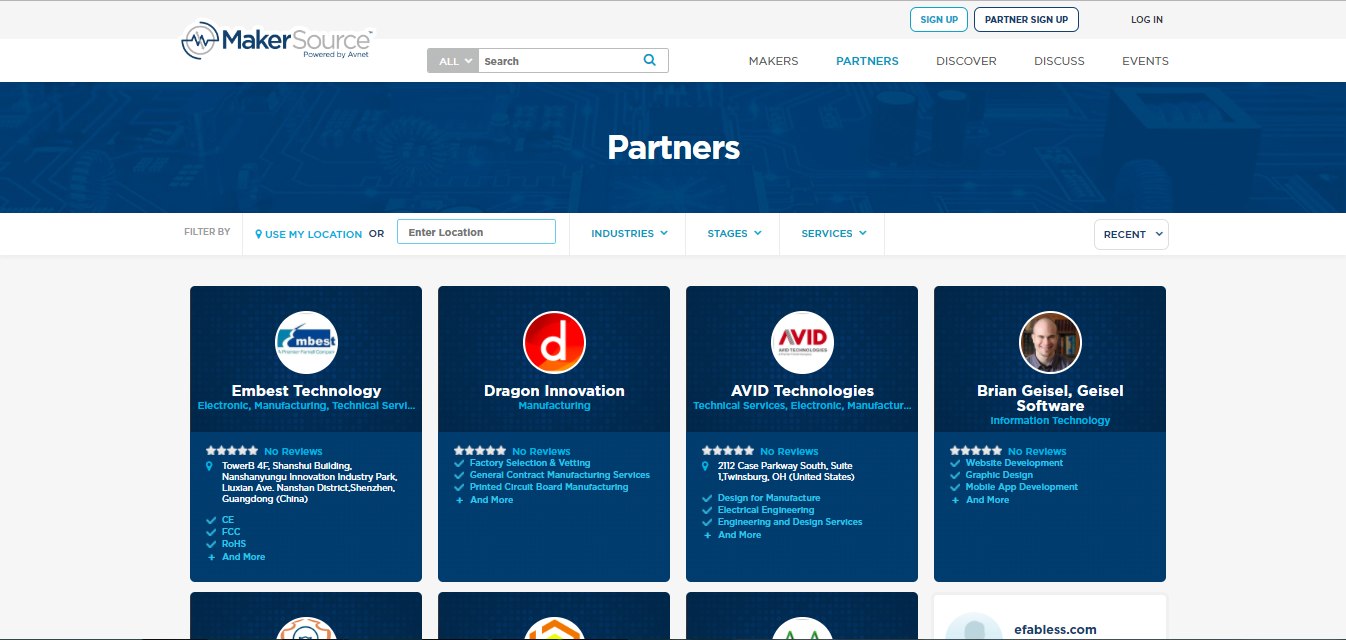Open the AVID Technologies logo
The width and height of the screenshot is (1346, 640).
tap(802, 342)
